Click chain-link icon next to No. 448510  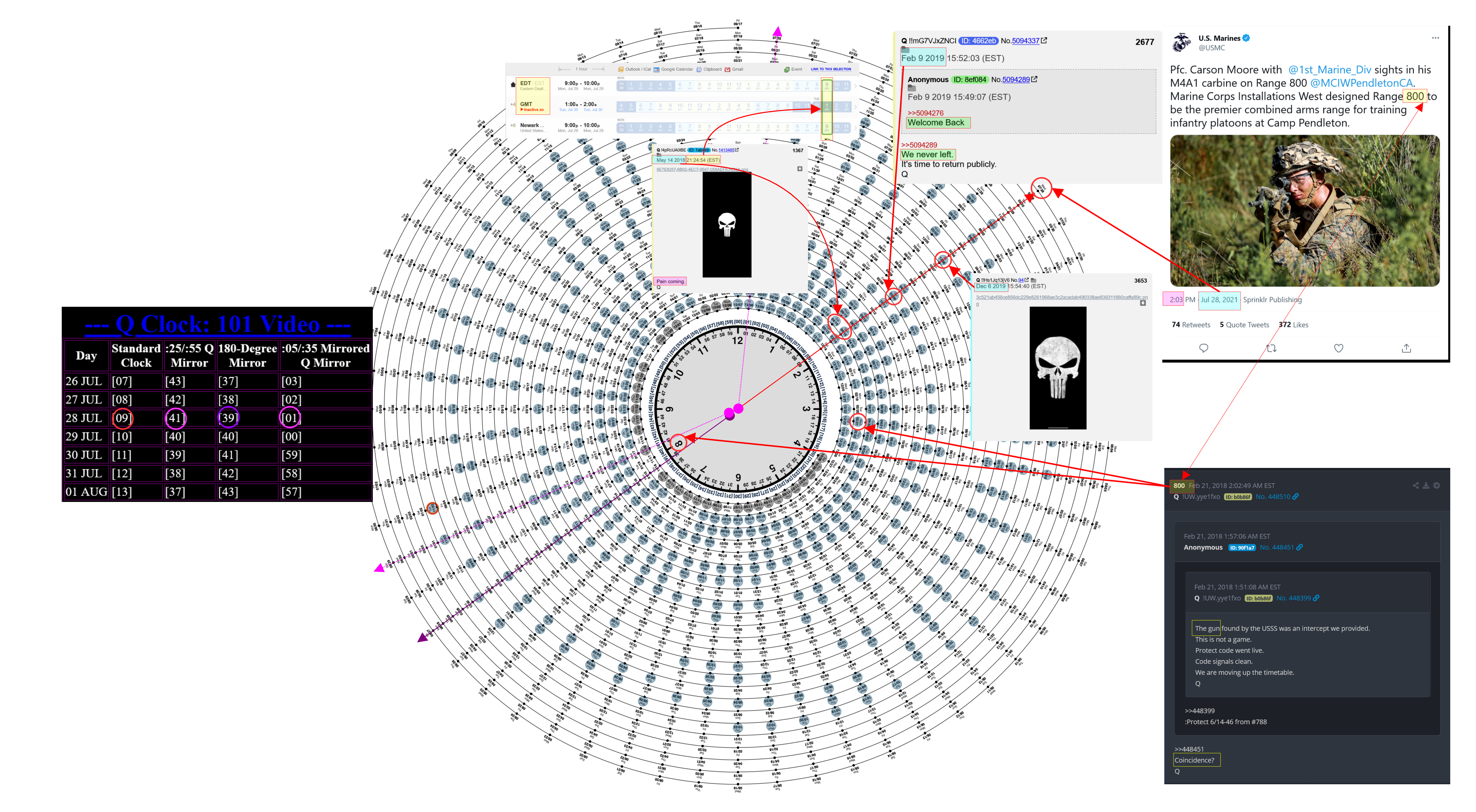click(1295, 497)
